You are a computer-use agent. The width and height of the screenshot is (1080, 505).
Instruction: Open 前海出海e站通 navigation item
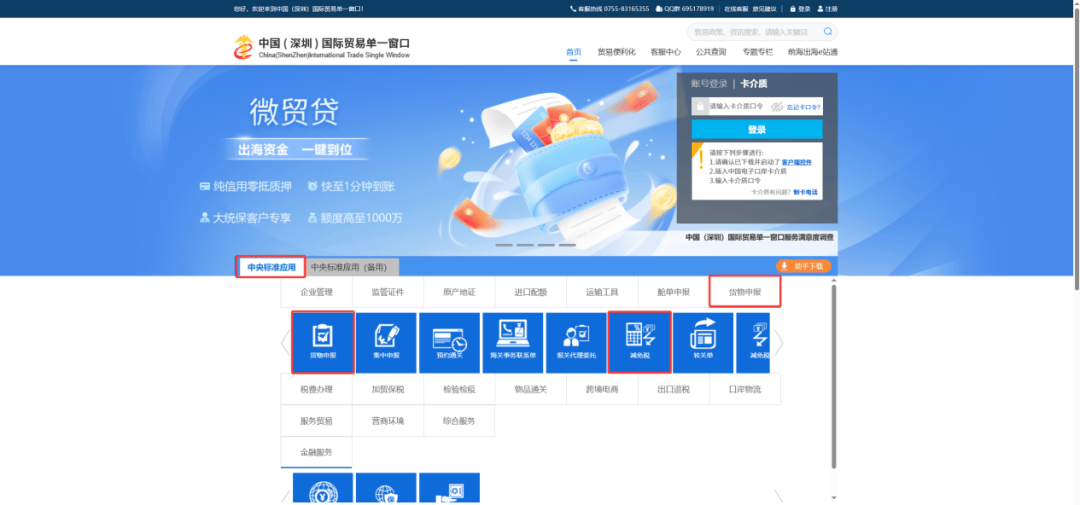[813, 52]
